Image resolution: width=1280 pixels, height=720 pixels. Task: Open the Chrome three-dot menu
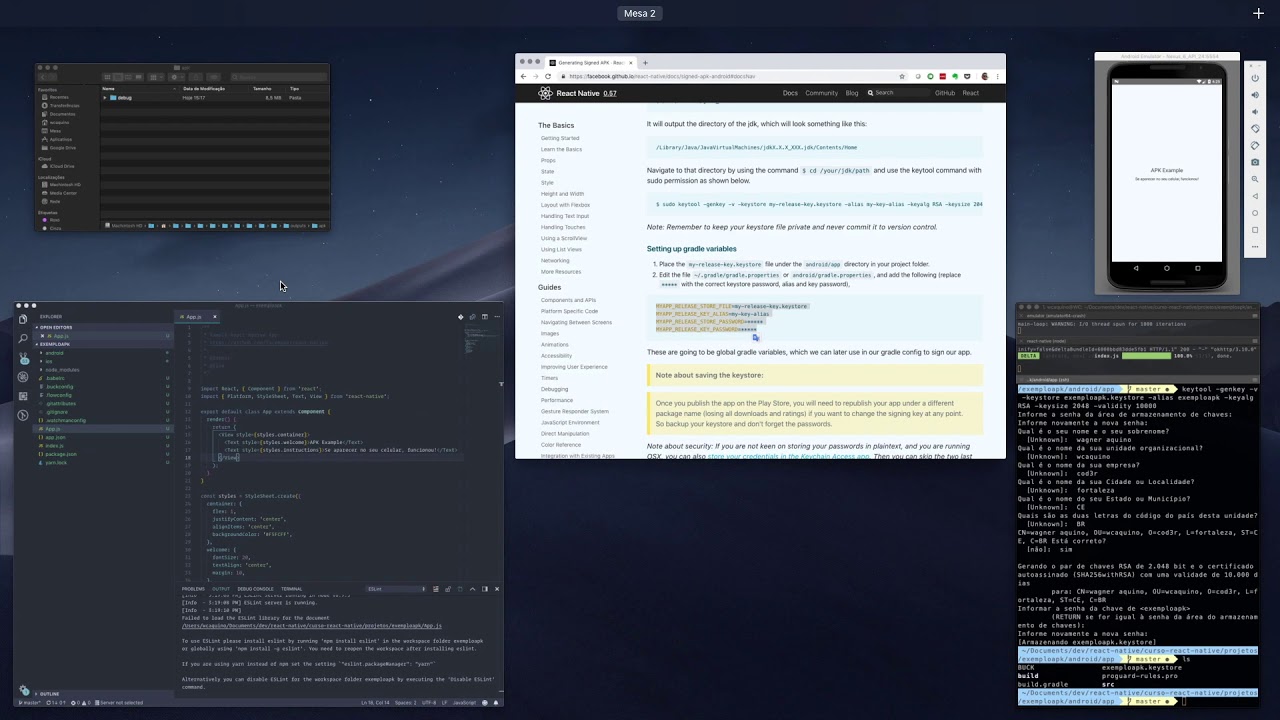point(997,76)
